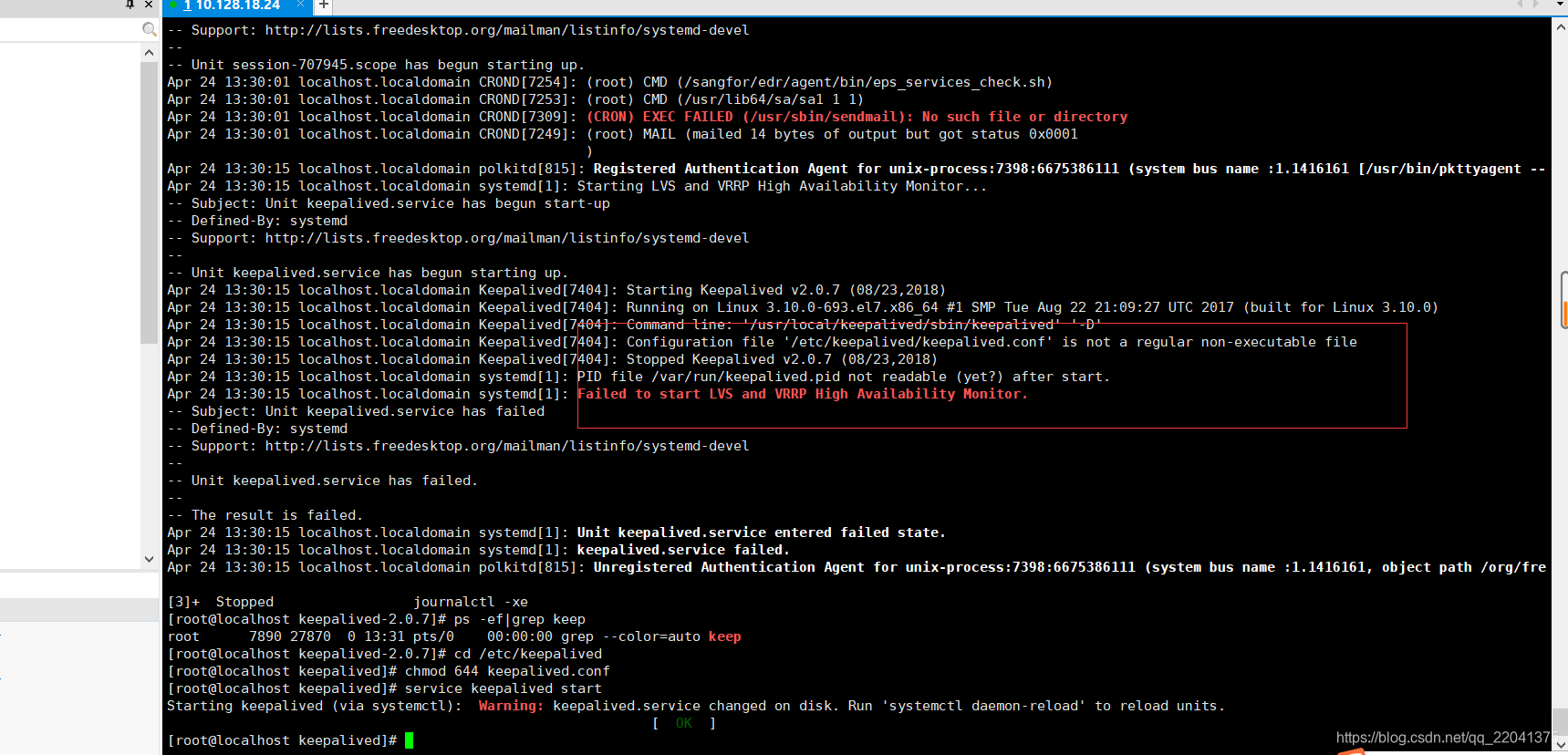Image resolution: width=1568 pixels, height=755 pixels.
Task: Click 'chmod 644 keepalived.conf' command
Action: tap(507, 671)
